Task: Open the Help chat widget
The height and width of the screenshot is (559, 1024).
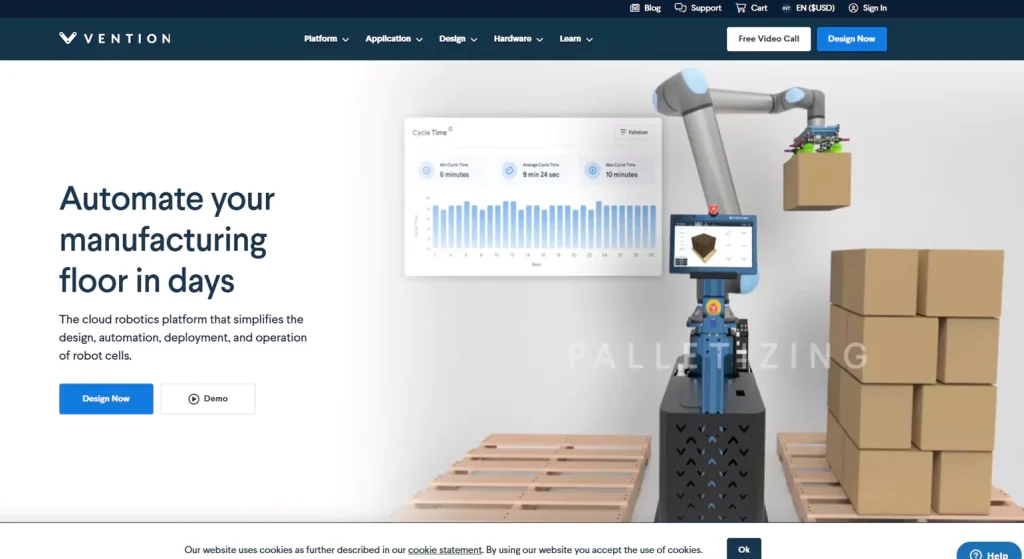Action: 989,552
